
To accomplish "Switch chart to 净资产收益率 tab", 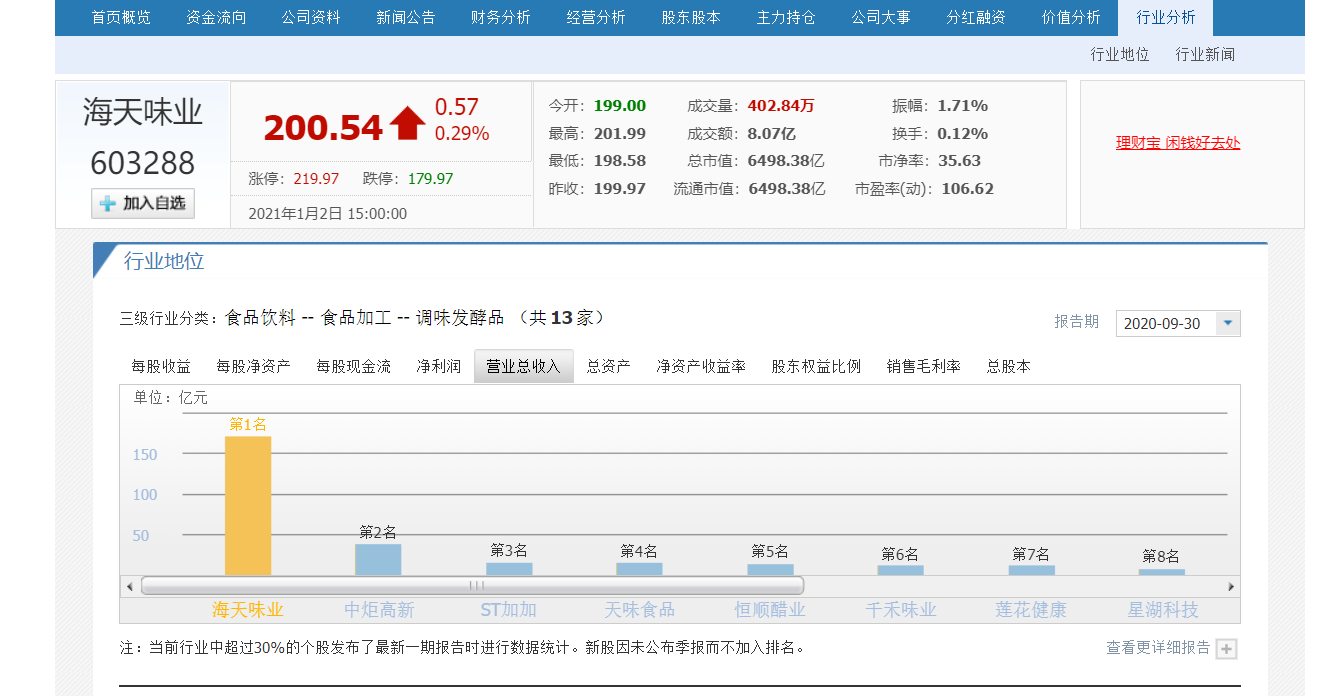I will (x=701, y=367).
